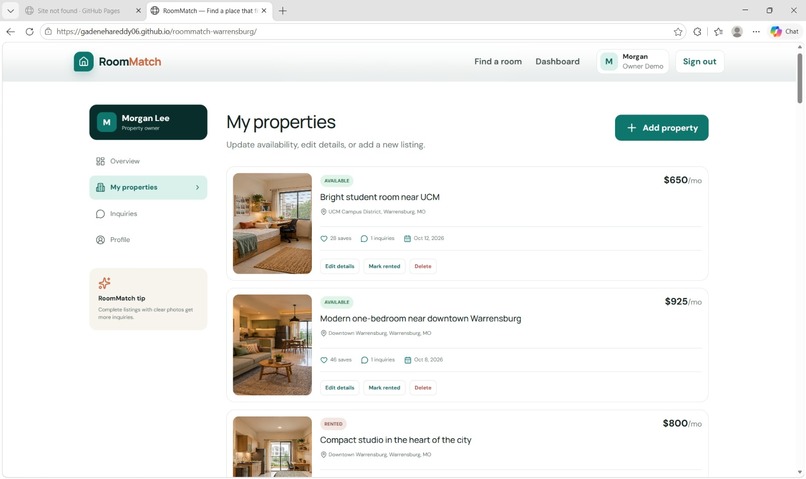Click inquiries bubble icon on Modern one-bedroom listing
Screen dimensions: 806x479
coord(364,360)
